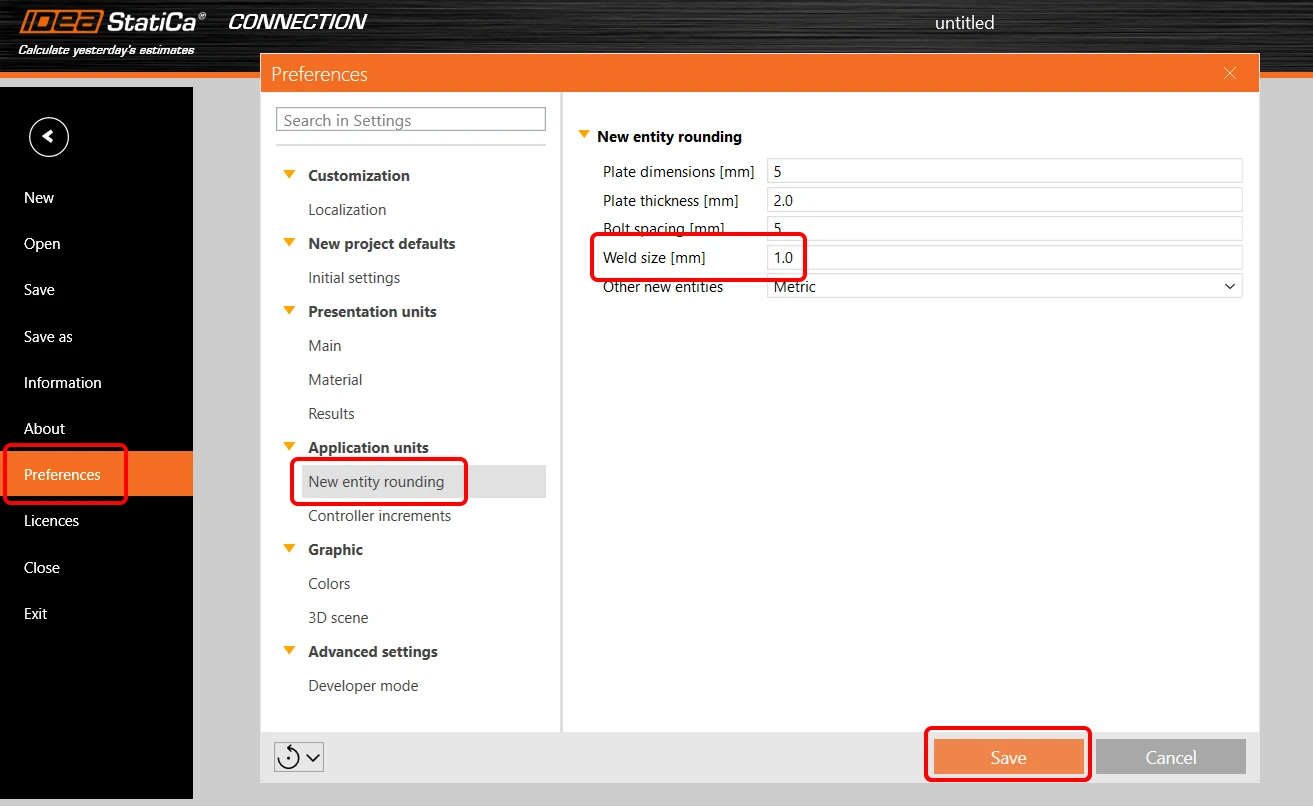This screenshot has height=806, width=1313.
Task: Open the reset defaults dropdown at the bottom left
Action: pyautogui.click(x=299, y=757)
